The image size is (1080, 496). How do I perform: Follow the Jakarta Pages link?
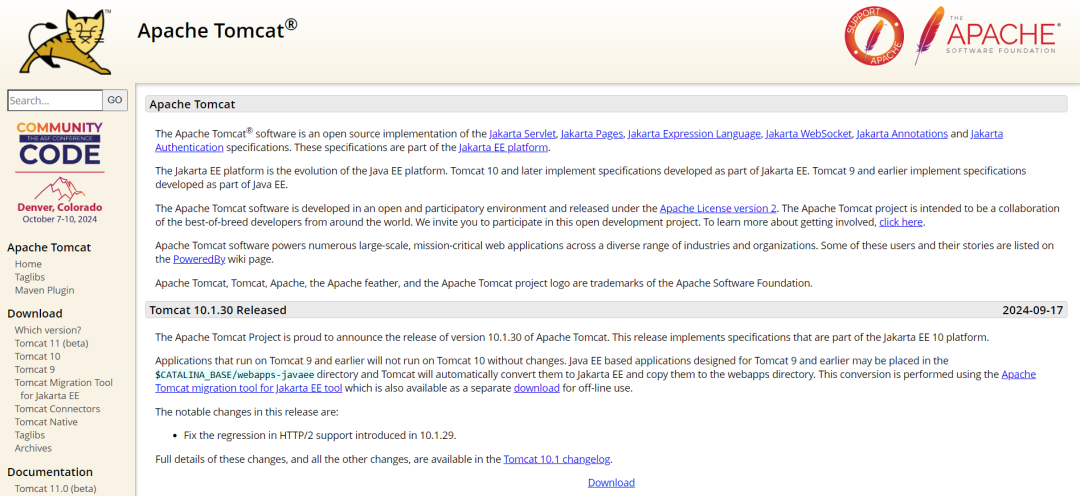(592, 134)
